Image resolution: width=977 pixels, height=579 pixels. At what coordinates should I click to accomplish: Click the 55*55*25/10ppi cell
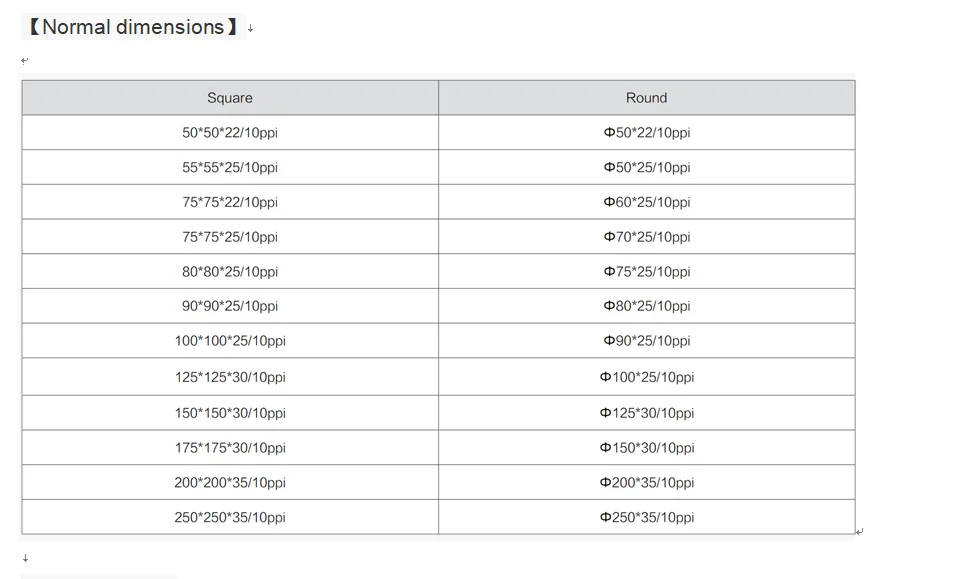(x=230, y=168)
